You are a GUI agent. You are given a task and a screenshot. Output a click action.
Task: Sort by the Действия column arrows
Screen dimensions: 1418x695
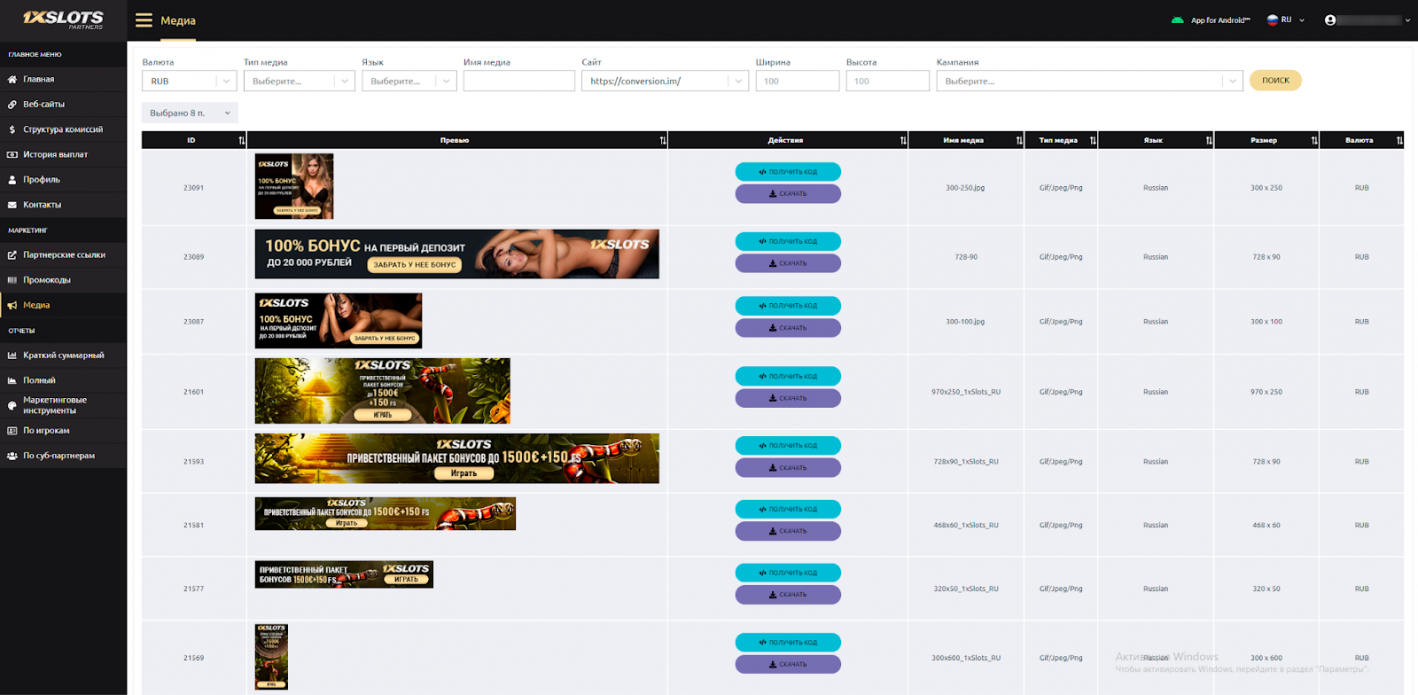pos(903,141)
